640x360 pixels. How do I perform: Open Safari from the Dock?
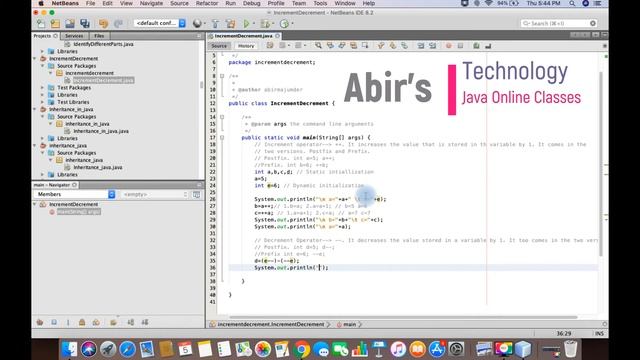coord(127,349)
